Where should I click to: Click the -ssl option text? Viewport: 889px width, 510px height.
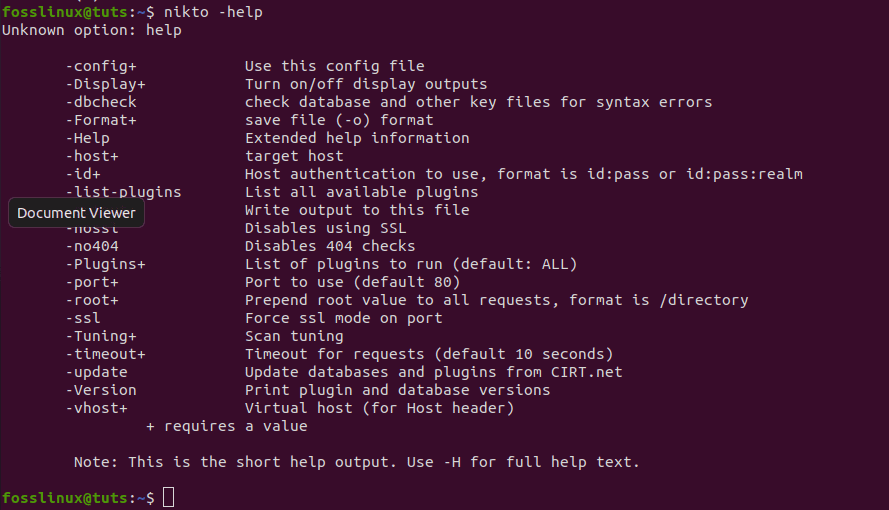83,318
